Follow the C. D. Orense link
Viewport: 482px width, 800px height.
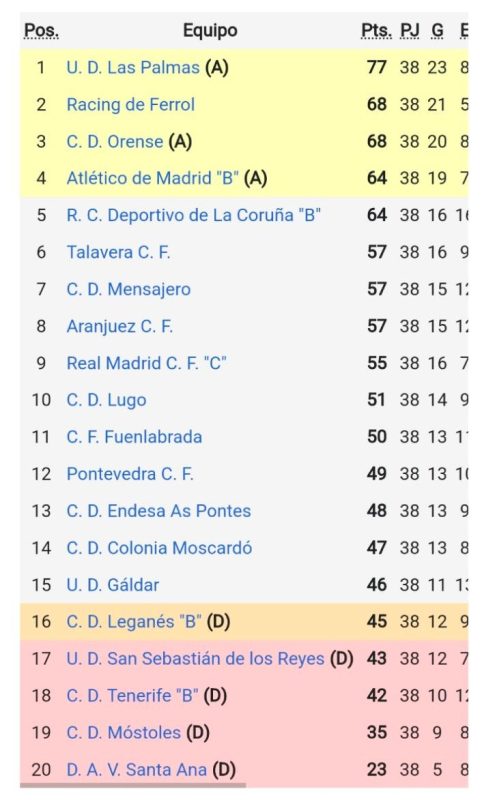115,141
